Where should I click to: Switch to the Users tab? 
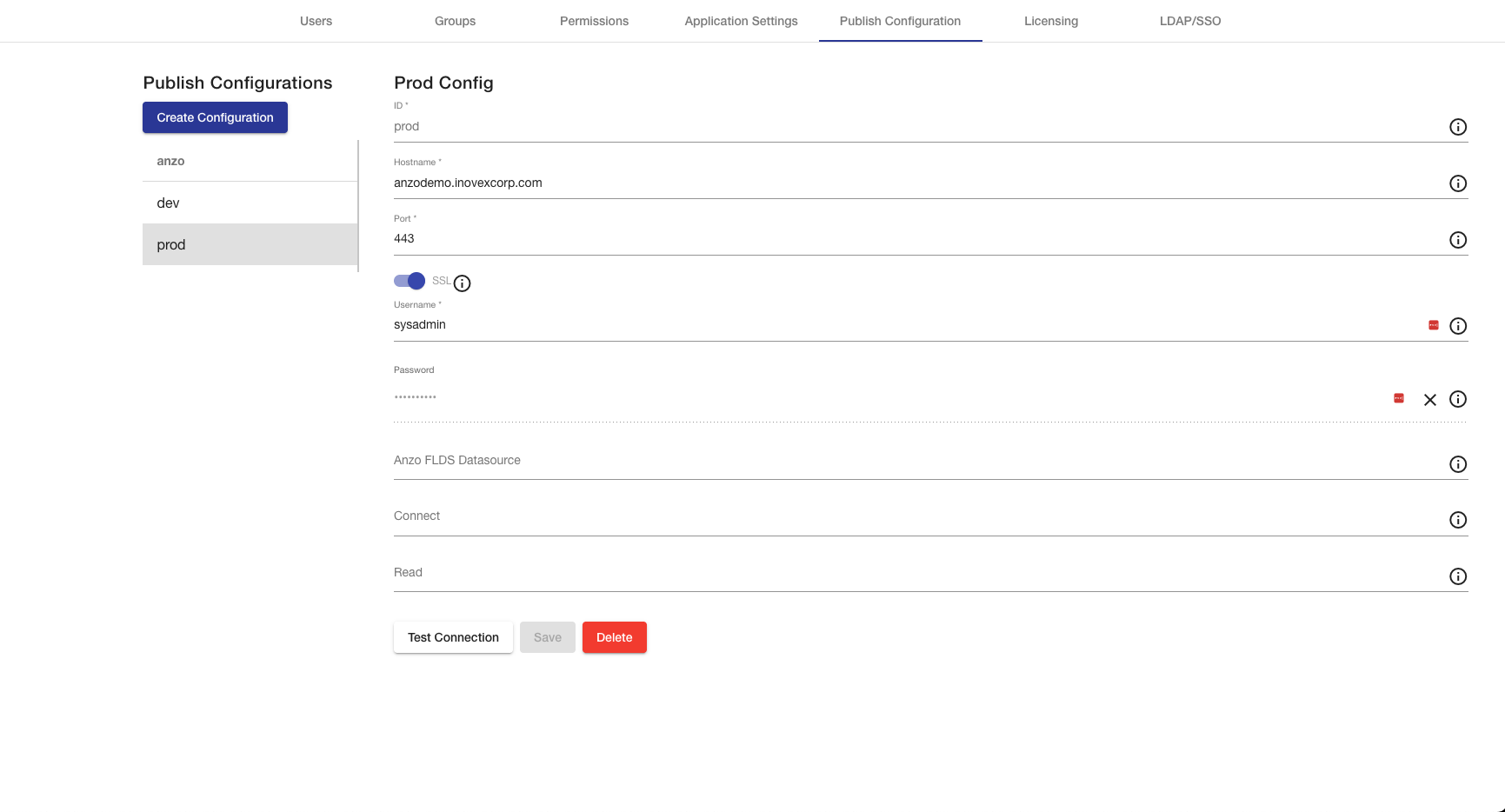click(x=316, y=21)
